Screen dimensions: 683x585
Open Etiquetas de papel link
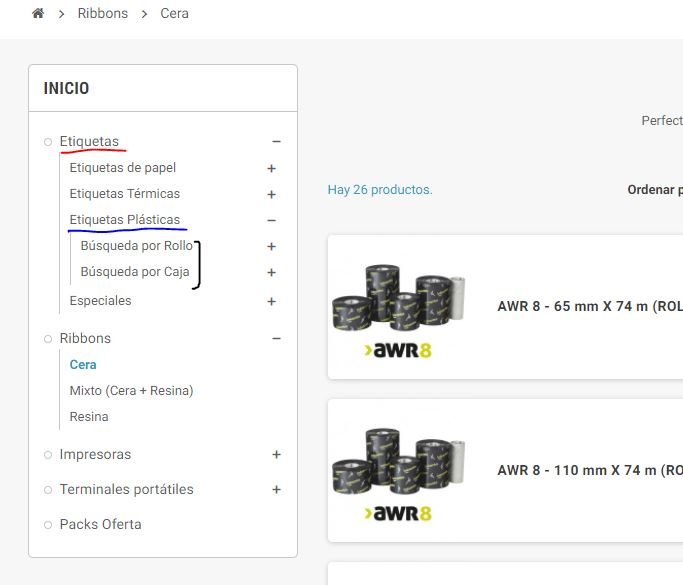point(123,168)
